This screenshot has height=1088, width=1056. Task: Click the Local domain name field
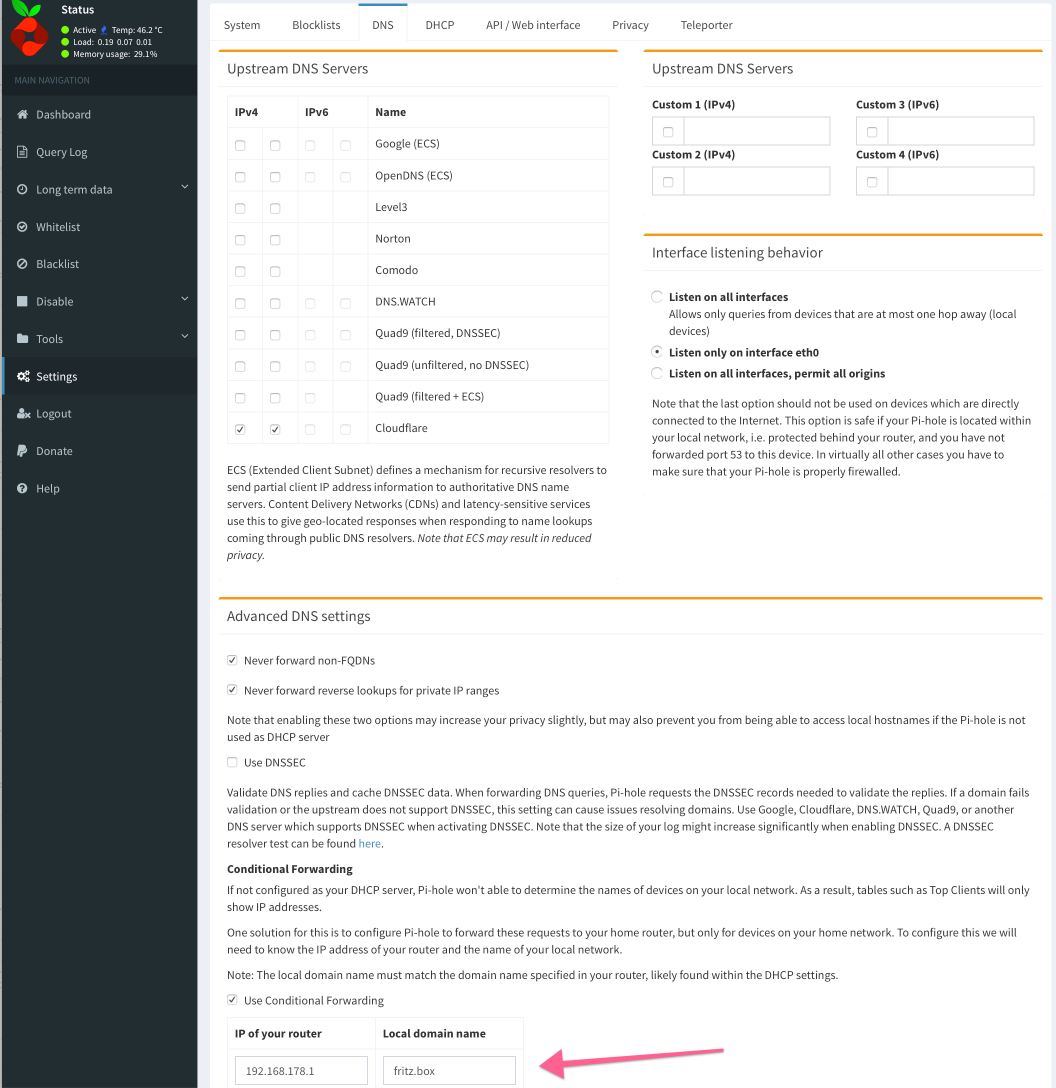tap(449, 1071)
